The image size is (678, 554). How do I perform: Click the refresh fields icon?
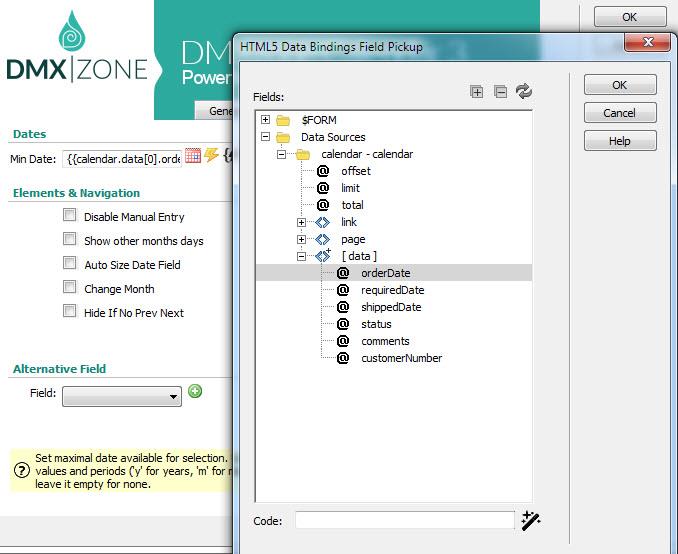(524, 92)
